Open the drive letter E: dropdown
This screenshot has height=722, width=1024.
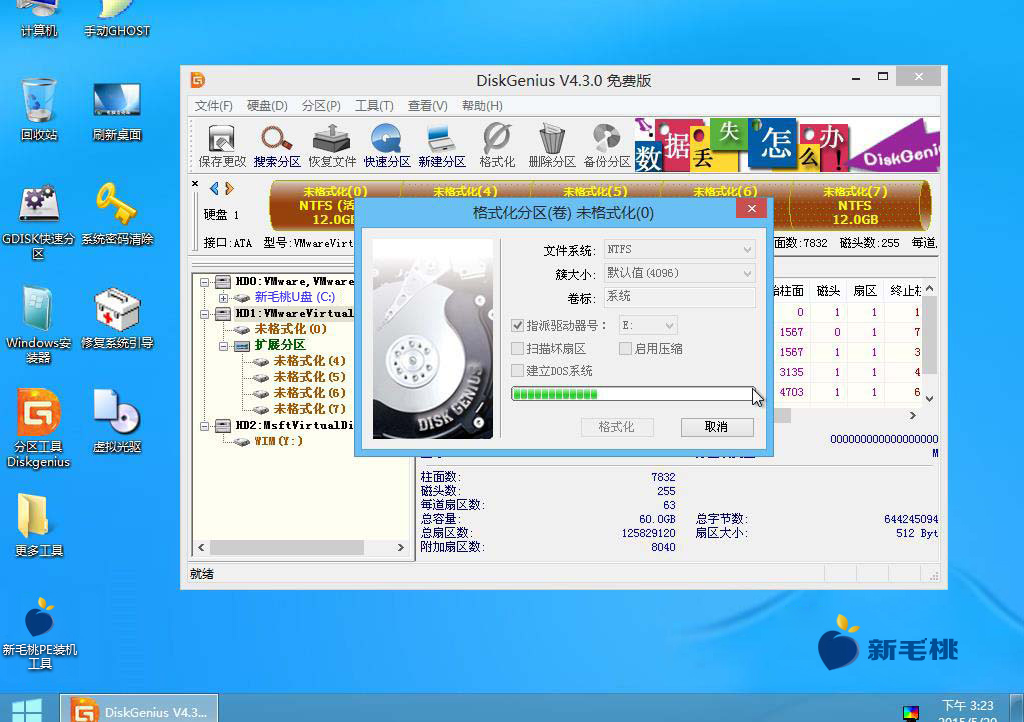pos(648,325)
